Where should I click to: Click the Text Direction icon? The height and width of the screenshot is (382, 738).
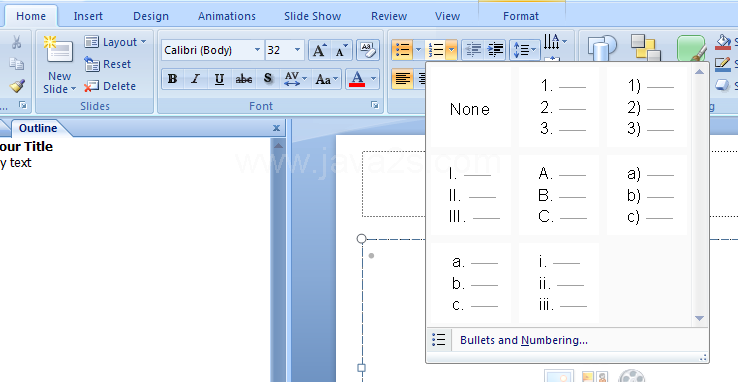555,42
